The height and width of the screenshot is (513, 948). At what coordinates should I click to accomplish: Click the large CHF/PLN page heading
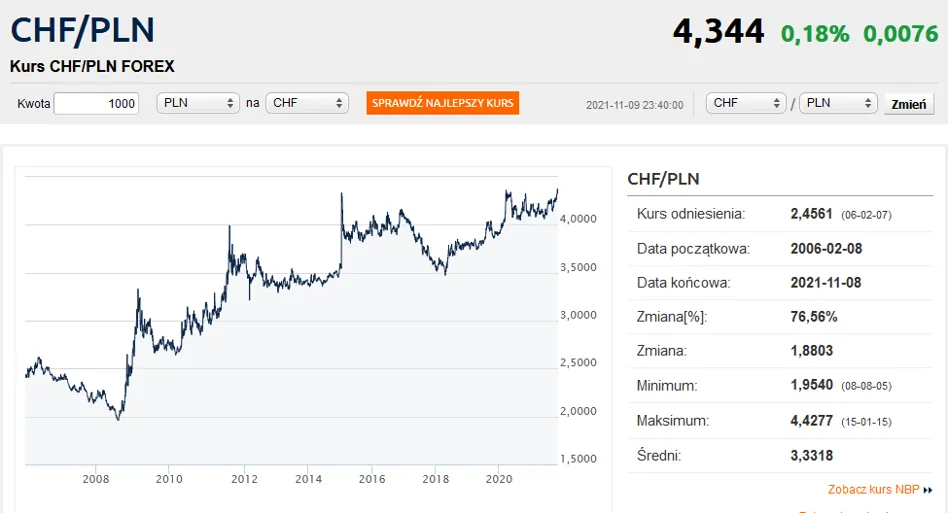pyautogui.click(x=82, y=30)
